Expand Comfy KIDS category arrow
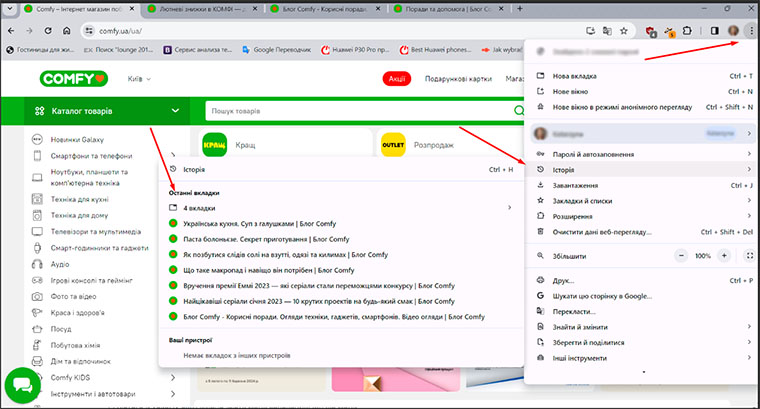 173,378
